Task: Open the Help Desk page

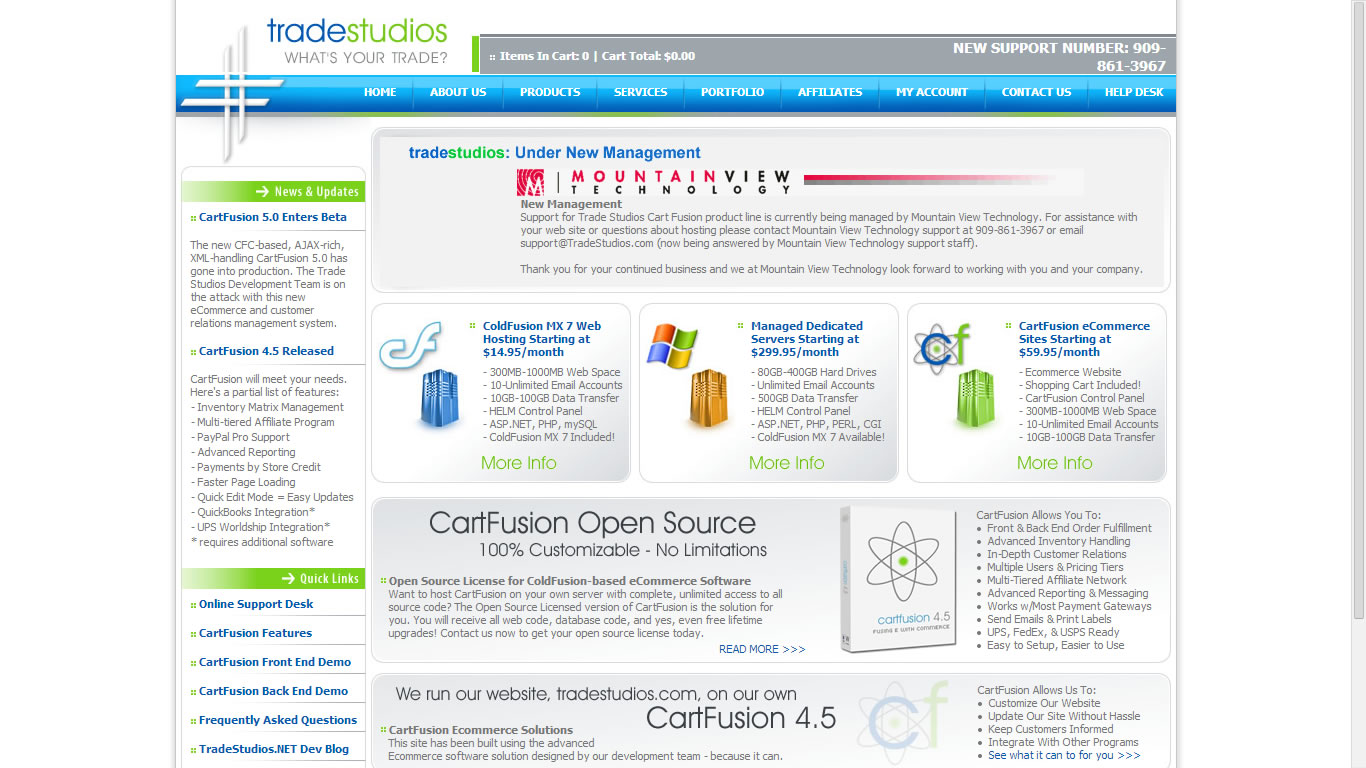Action: tap(1134, 92)
